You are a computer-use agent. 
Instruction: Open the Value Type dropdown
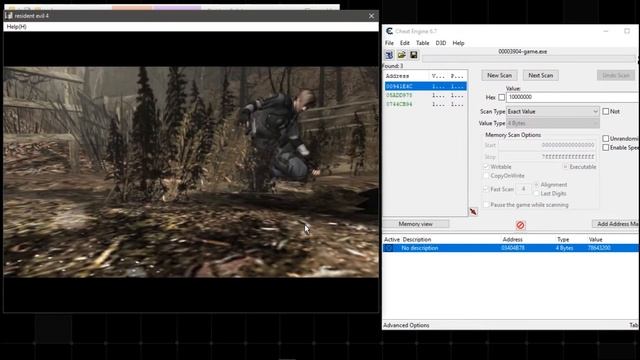[553, 123]
